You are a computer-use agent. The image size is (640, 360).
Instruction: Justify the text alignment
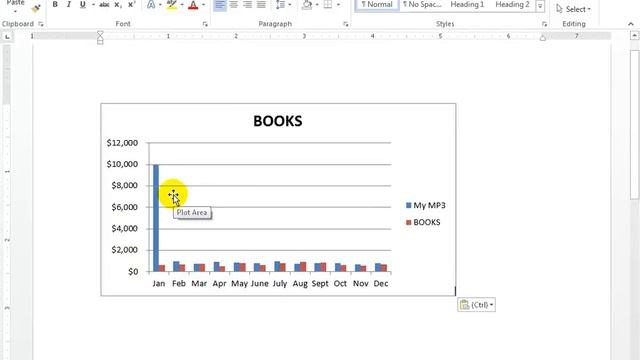coord(261,5)
